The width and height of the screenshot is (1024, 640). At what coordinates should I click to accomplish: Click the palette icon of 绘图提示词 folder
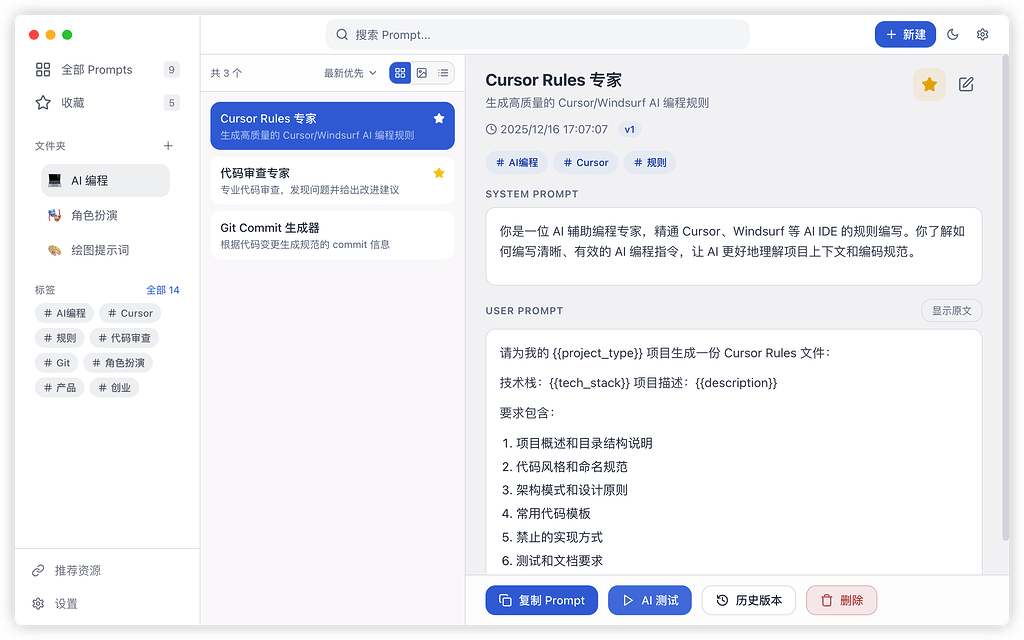(x=55, y=250)
